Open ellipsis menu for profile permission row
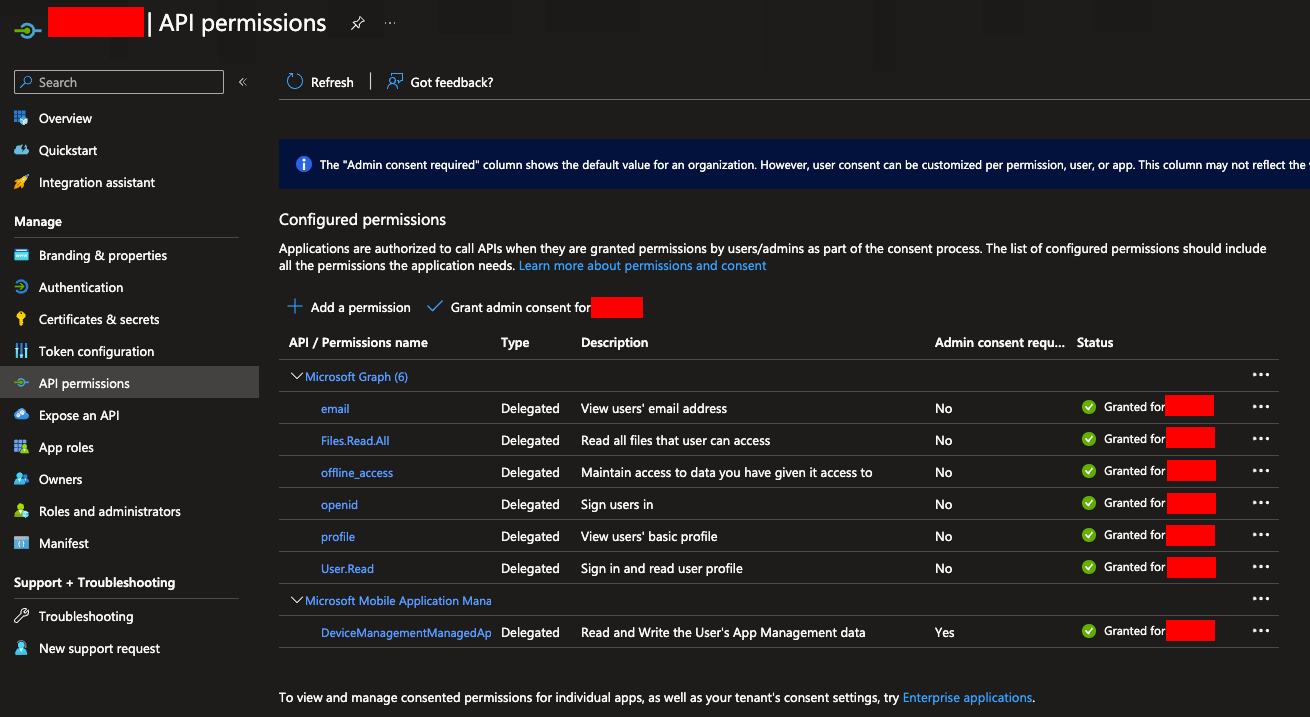The width and height of the screenshot is (1310, 717). point(1261,535)
